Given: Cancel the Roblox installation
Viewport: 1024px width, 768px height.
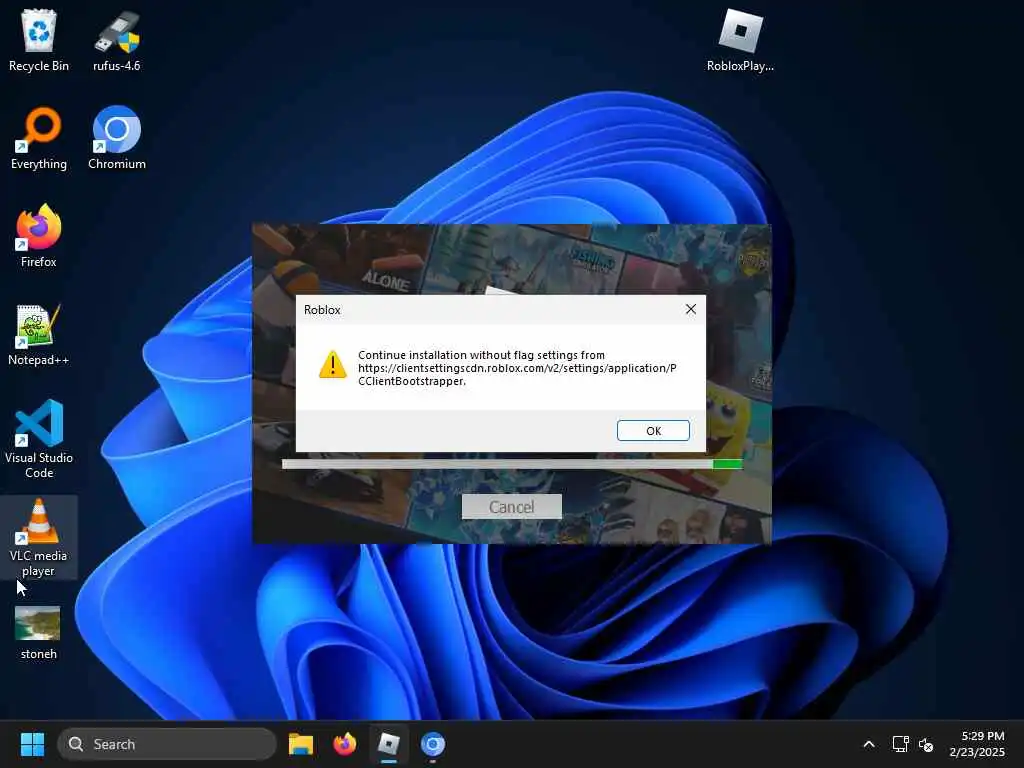Looking at the screenshot, I should 511,507.
